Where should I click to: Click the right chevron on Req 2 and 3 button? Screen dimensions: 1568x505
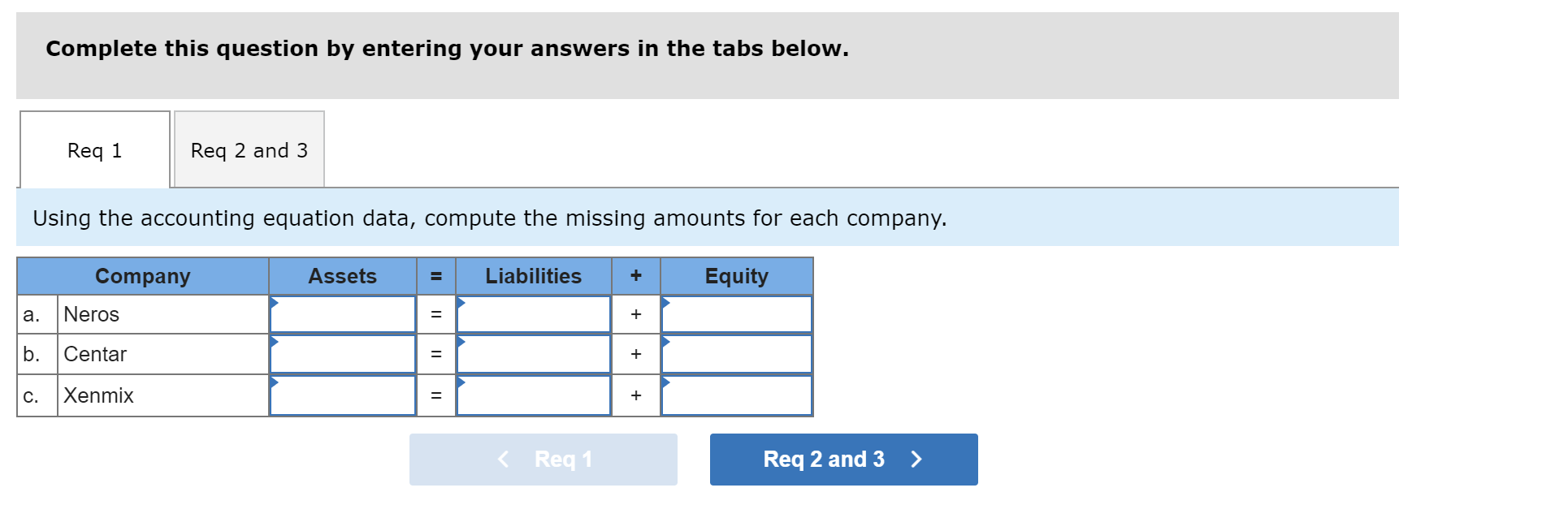coord(916,459)
